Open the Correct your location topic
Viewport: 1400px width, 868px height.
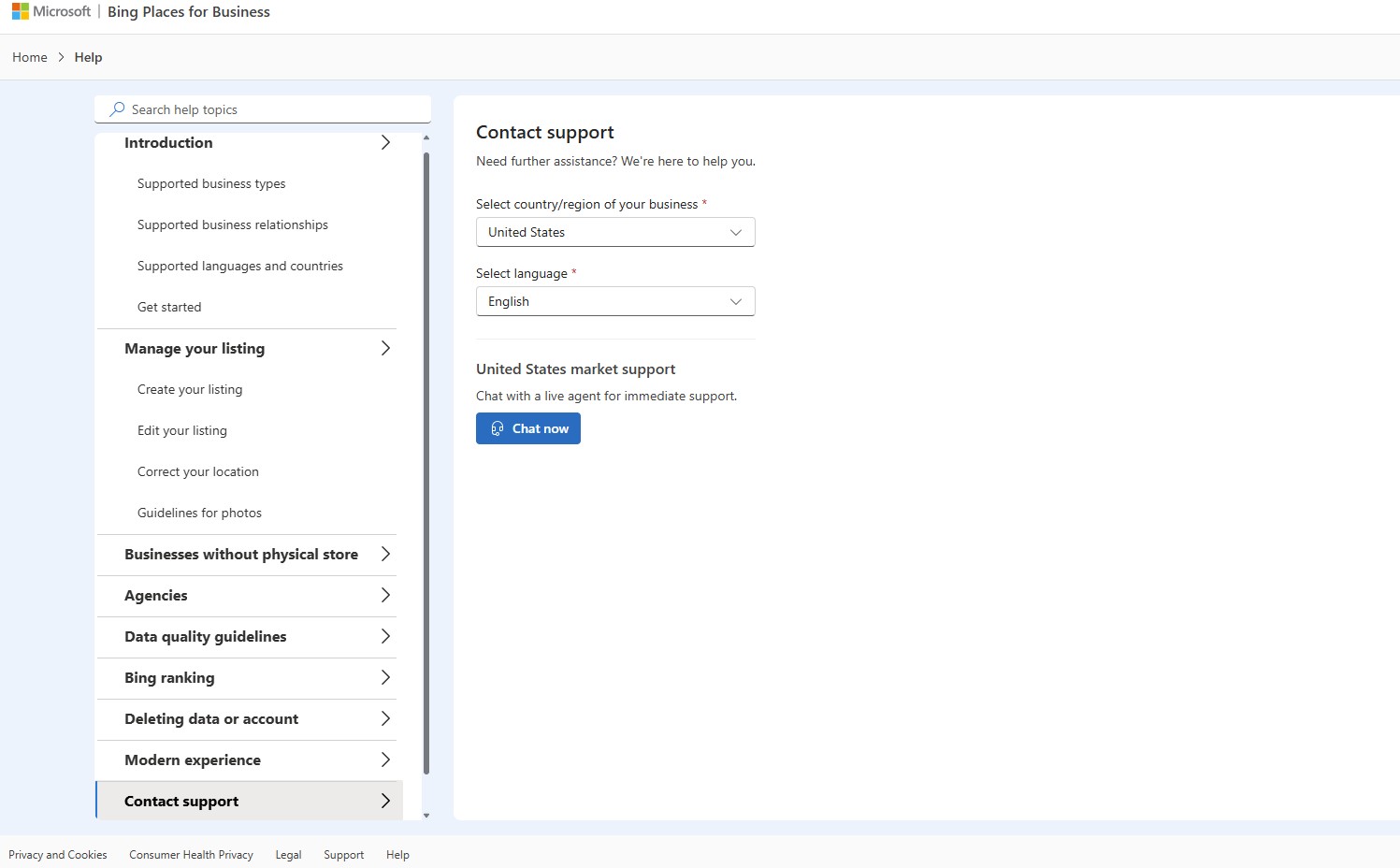[198, 471]
